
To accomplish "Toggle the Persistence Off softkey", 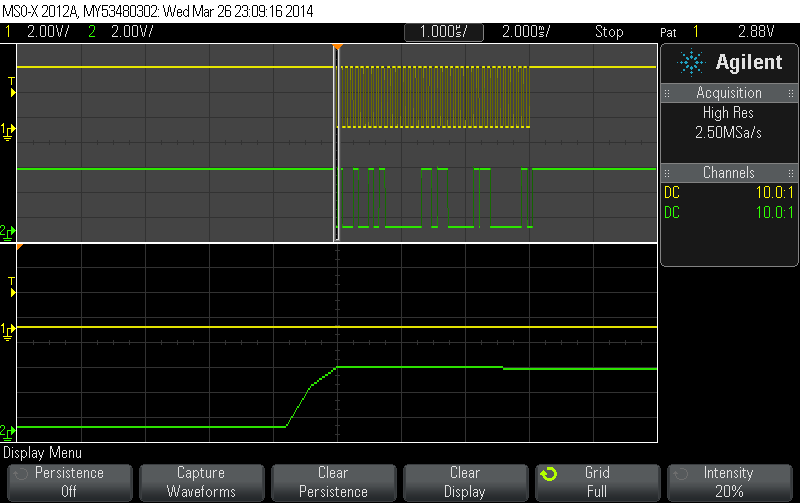I will [x=69, y=482].
